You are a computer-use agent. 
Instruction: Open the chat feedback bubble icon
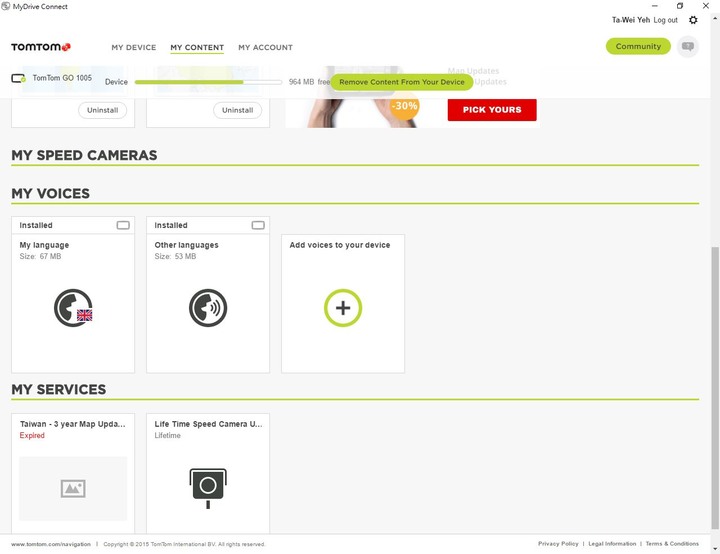(x=687, y=46)
